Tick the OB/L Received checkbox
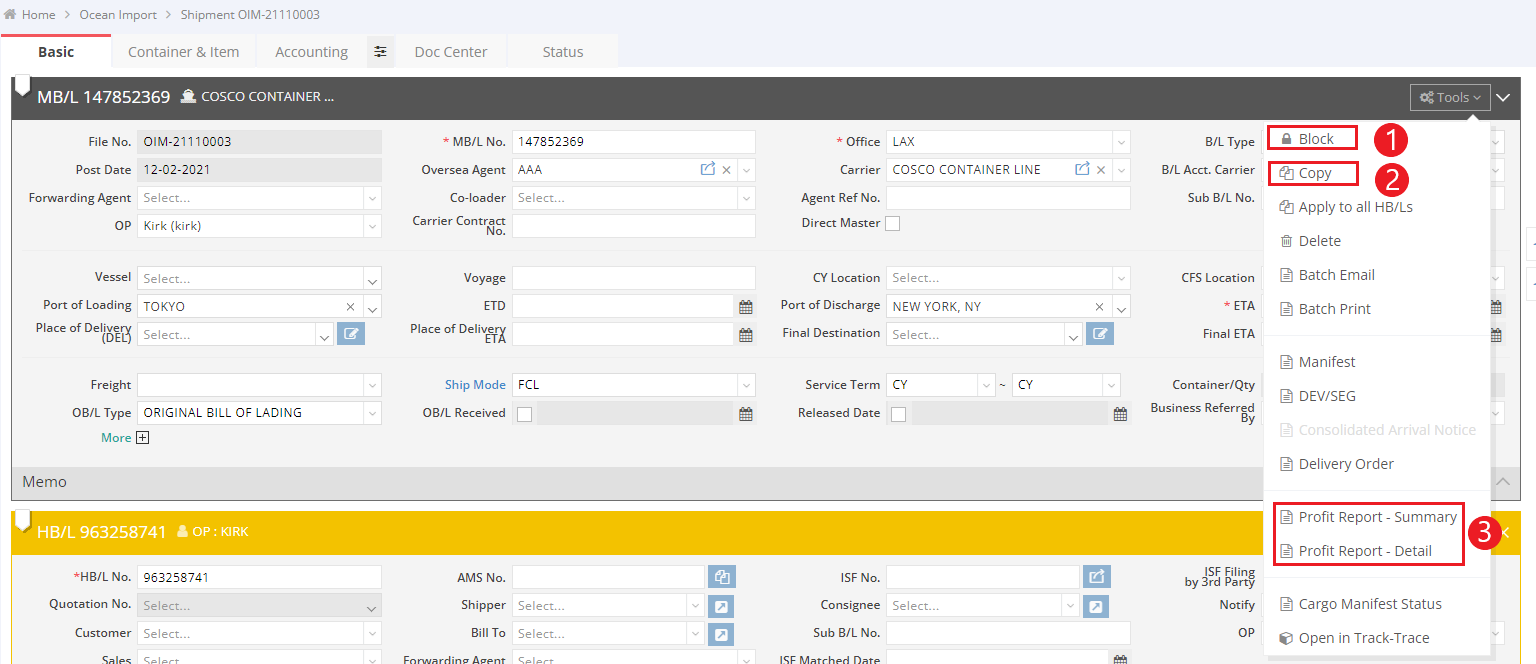 (524, 414)
